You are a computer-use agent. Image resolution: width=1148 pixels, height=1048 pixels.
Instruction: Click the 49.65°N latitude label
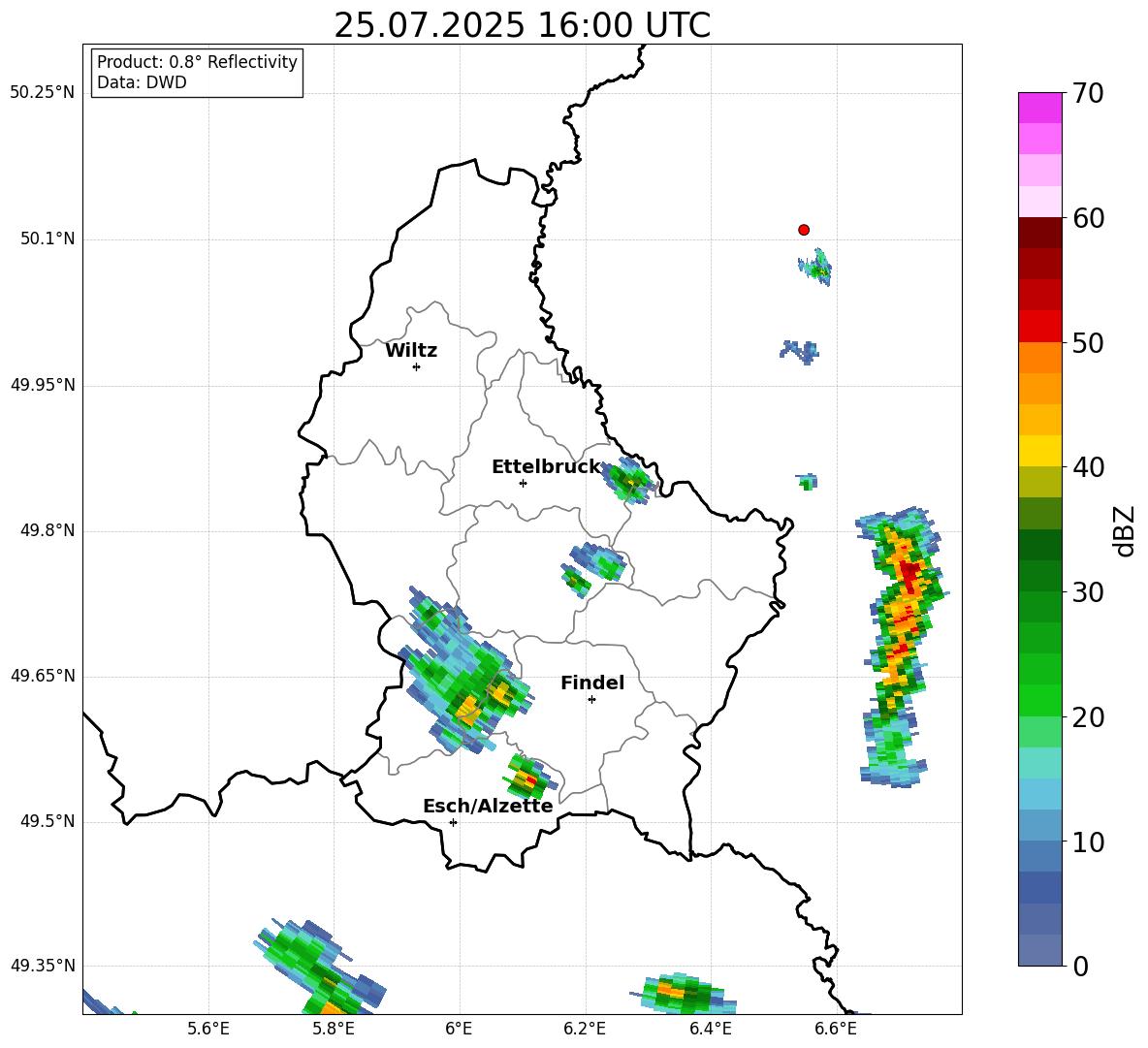tap(43, 675)
